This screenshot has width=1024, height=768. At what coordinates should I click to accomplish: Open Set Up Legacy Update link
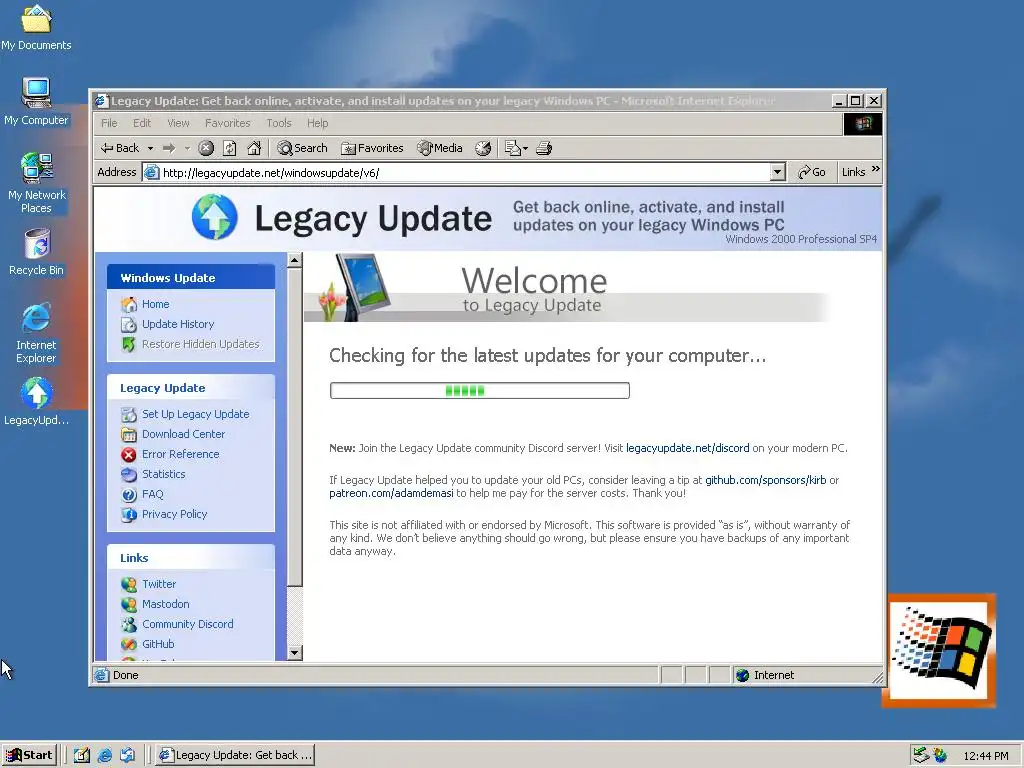(195, 414)
